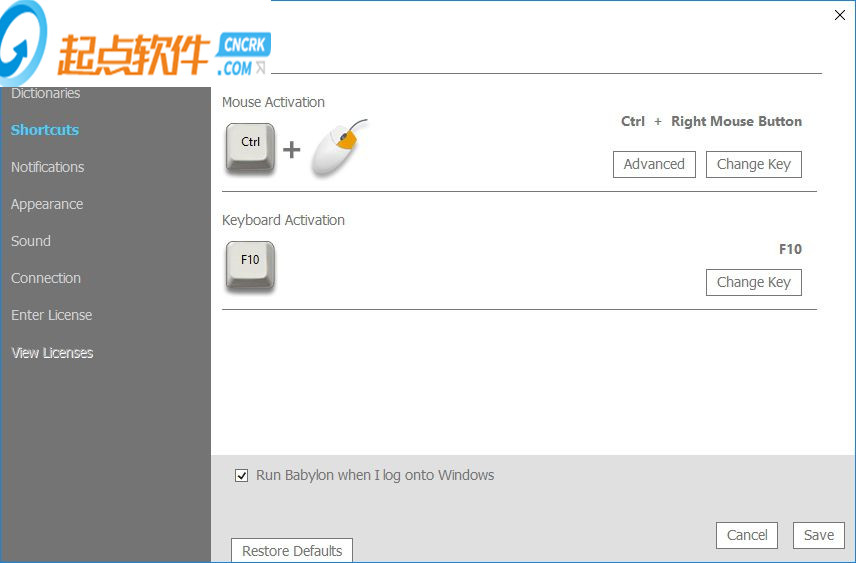Image resolution: width=856 pixels, height=563 pixels.
Task: Click the F10 key icon
Action: pyautogui.click(x=250, y=266)
